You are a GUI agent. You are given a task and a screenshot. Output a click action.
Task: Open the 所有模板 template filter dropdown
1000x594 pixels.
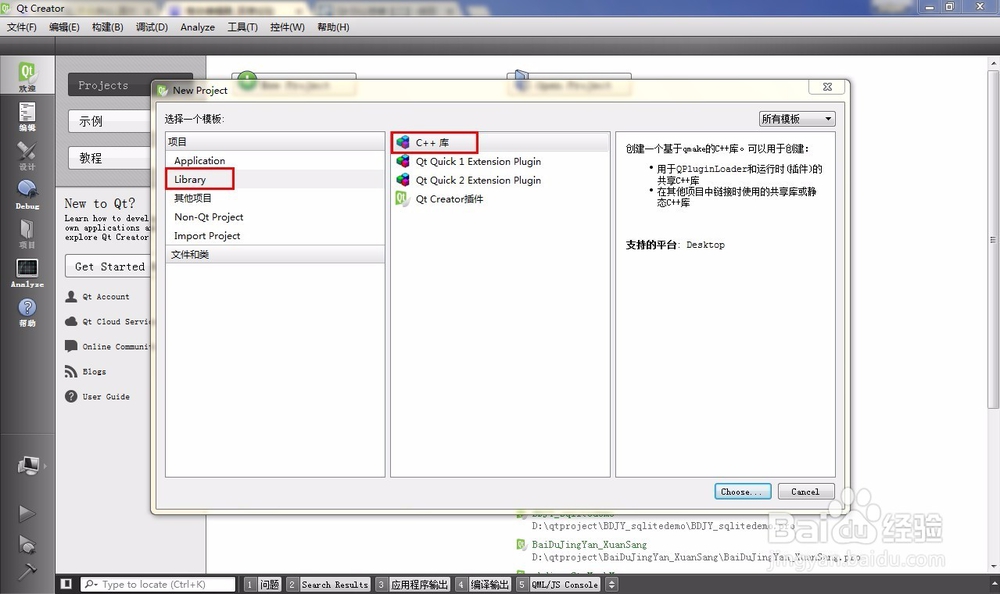tap(797, 119)
